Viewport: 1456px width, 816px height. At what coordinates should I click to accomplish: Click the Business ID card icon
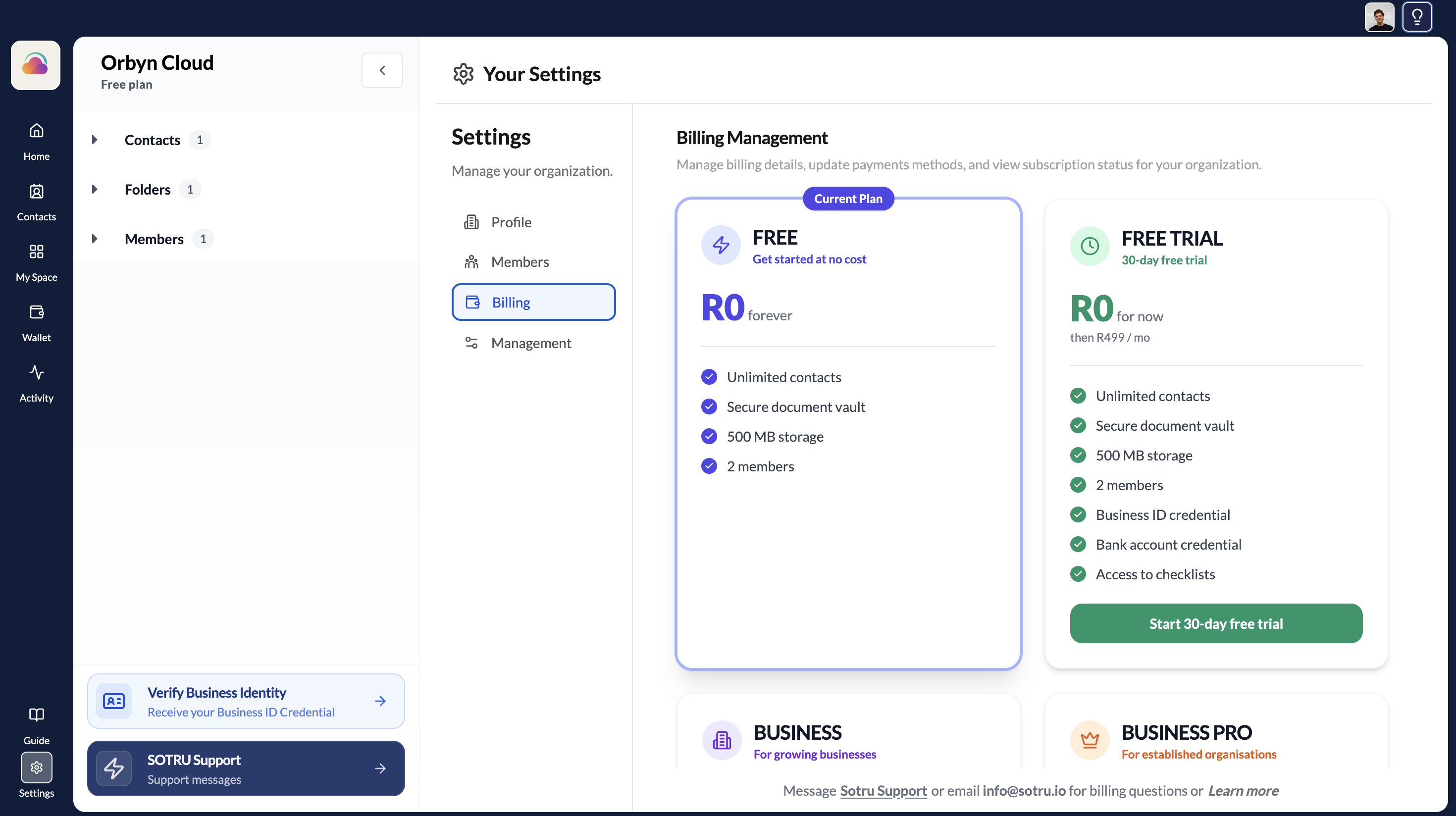coord(113,701)
